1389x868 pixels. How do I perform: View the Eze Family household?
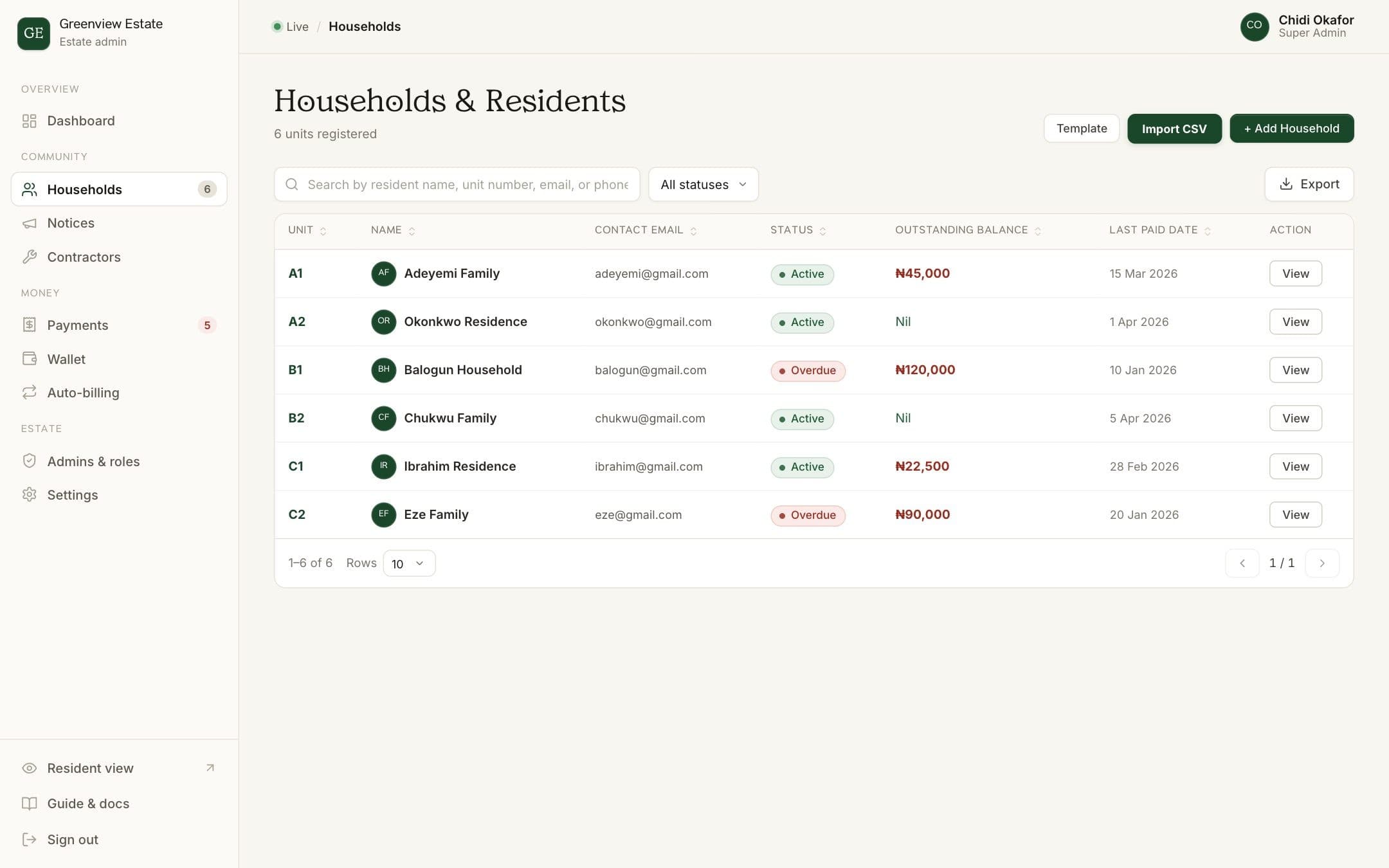(1295, 514)
